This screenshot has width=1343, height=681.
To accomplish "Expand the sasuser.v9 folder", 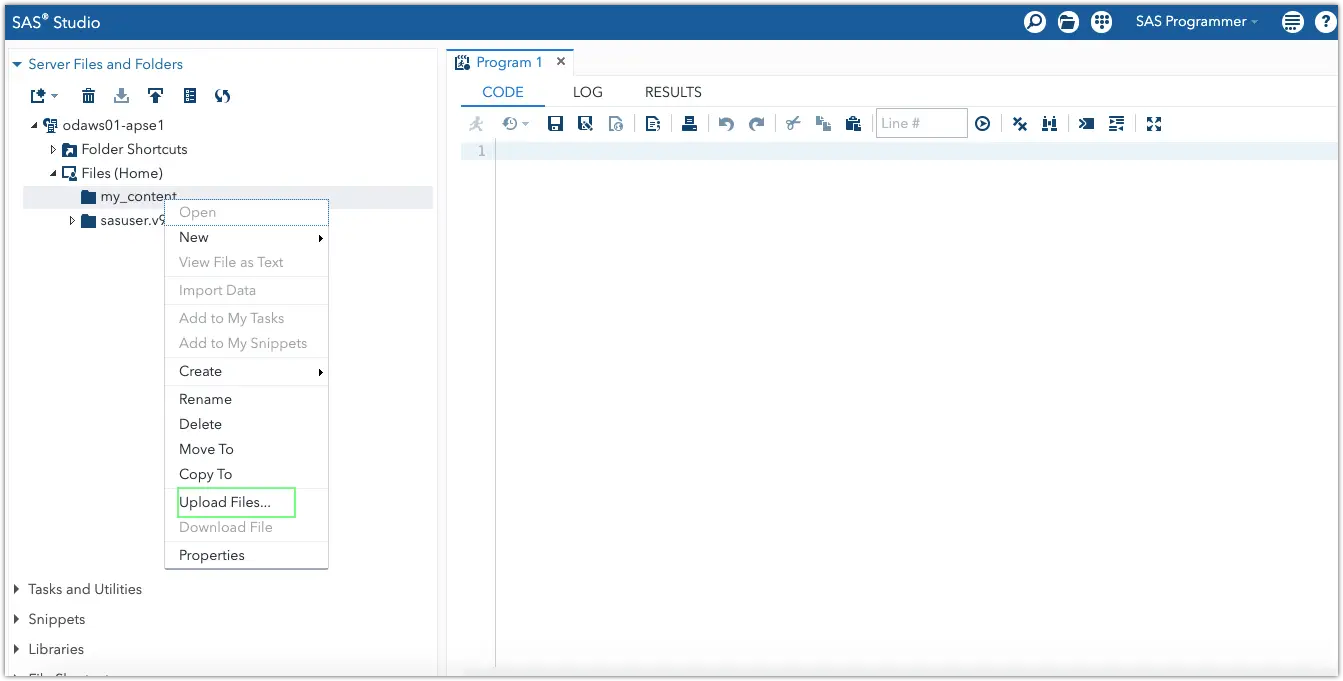I will tap(72, 221).
